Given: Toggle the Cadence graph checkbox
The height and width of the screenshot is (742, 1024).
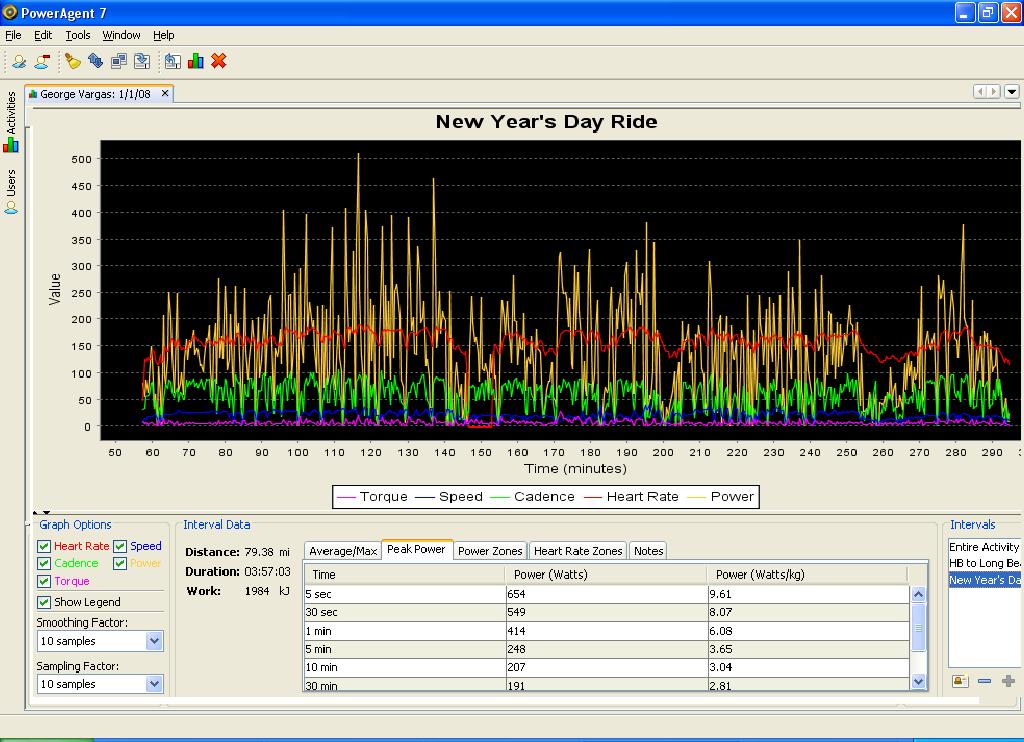Looking at the screenshot, I should 44,564.
